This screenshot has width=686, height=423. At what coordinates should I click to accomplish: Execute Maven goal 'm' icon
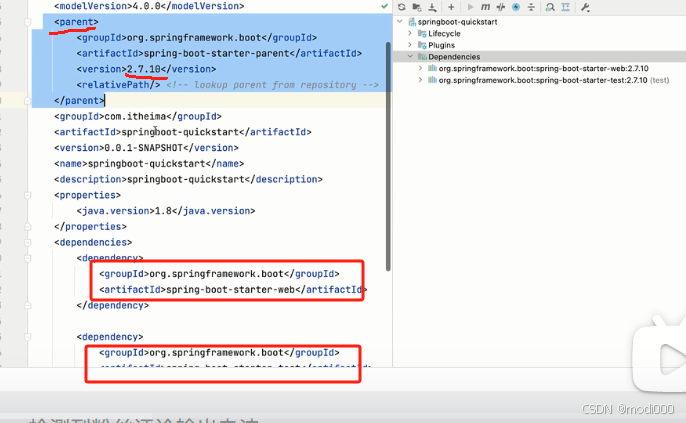[x=485, y=7]
